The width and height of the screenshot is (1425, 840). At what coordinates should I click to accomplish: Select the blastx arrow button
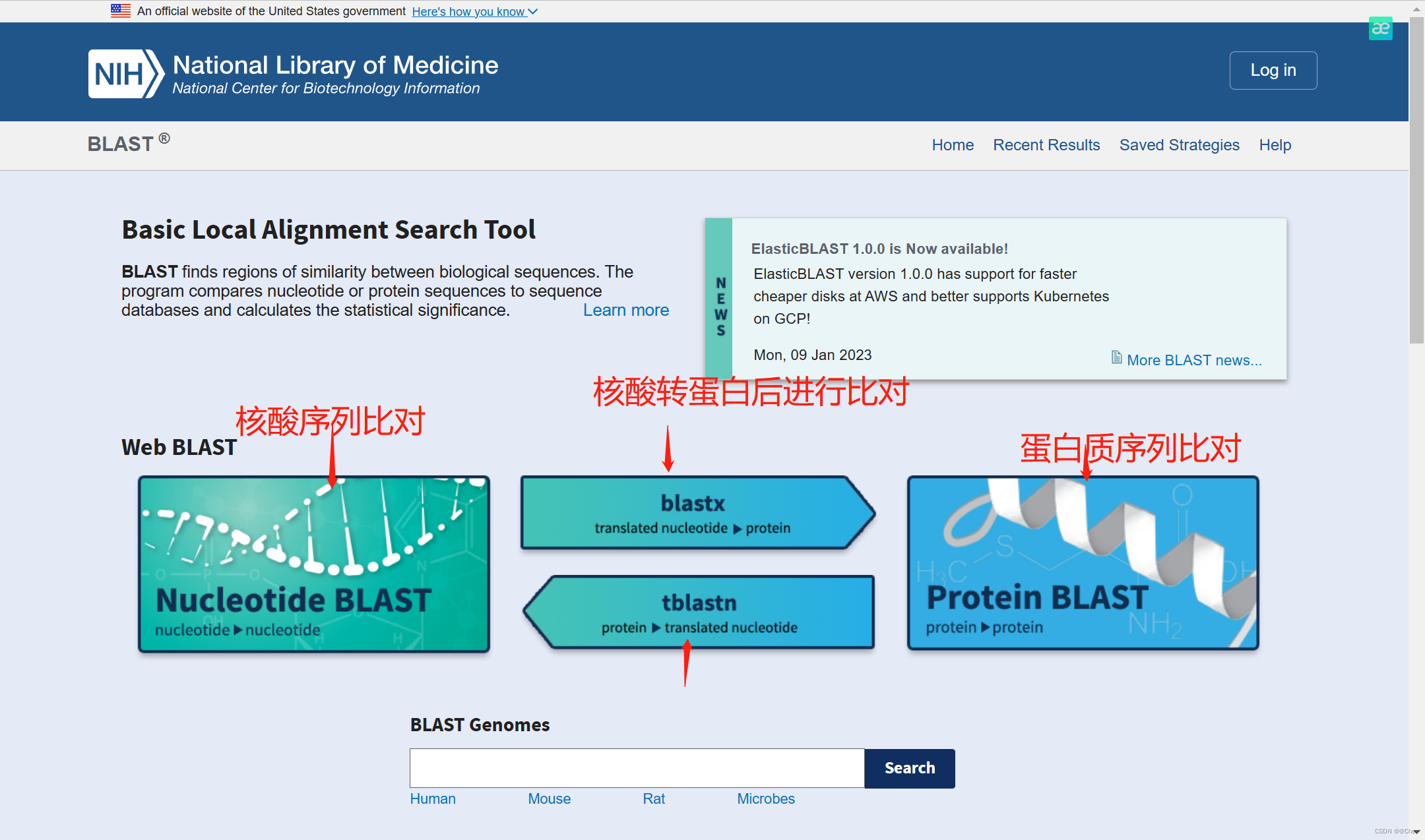[693, 513]
